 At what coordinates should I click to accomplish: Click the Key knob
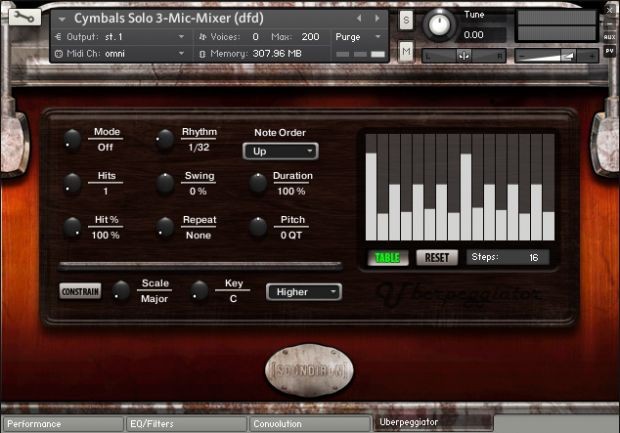click(x=199, y=291)
